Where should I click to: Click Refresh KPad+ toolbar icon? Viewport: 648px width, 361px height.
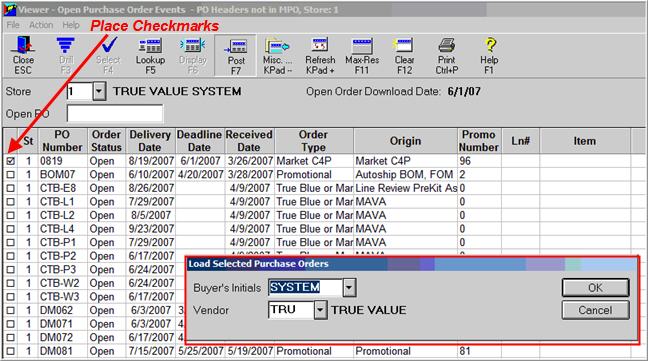(320, 56)
